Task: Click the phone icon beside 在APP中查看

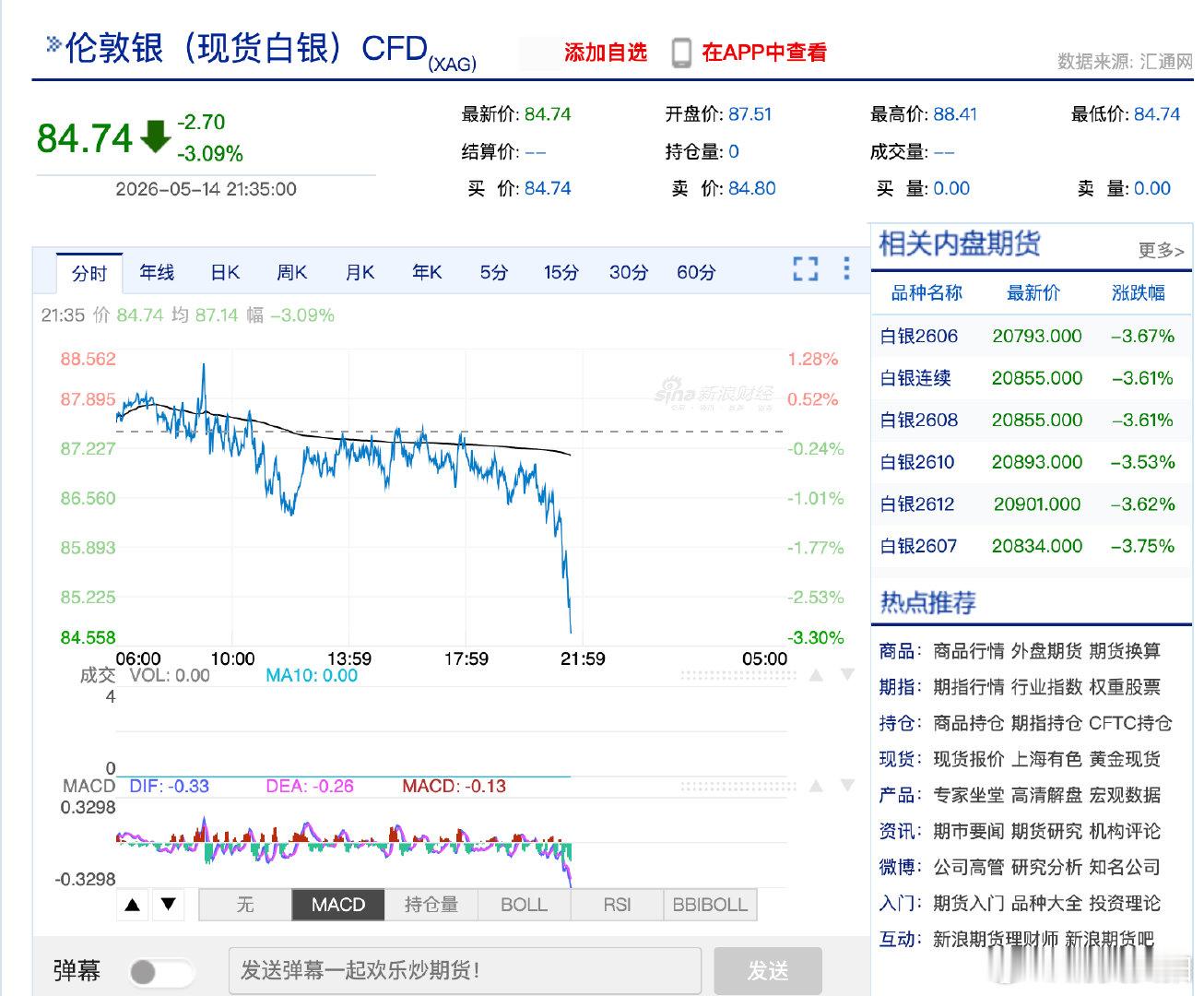Action: point(681,53)
